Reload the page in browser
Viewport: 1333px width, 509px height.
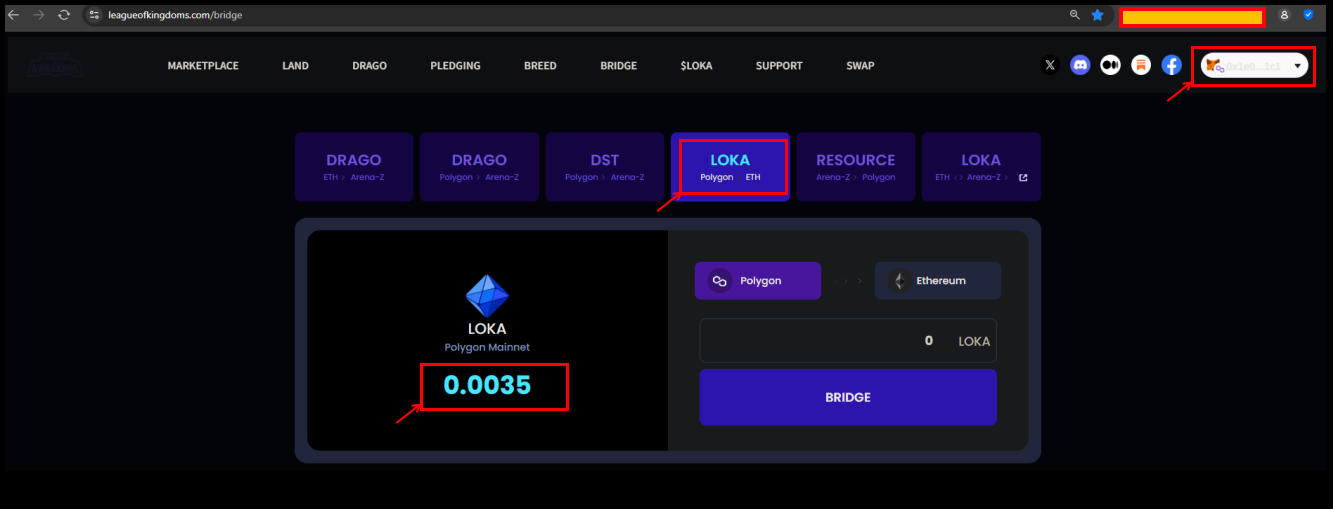pos(64,15)
